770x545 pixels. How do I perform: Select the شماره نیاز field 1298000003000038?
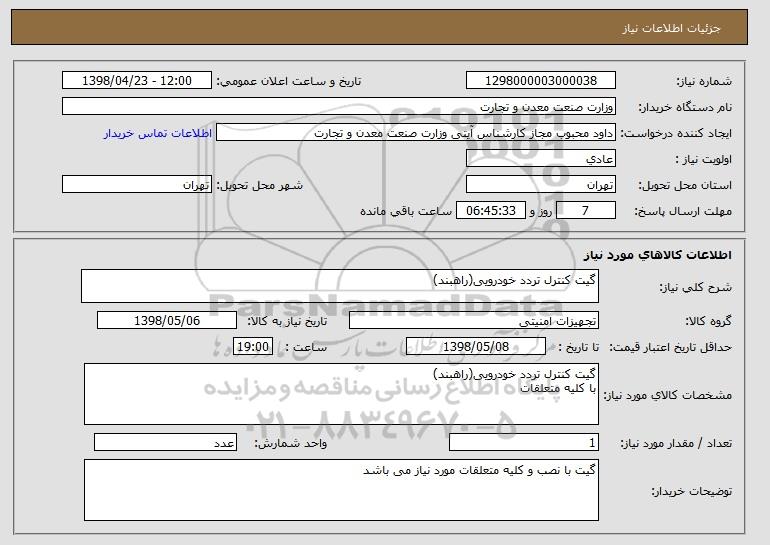[x=541, y=81]
